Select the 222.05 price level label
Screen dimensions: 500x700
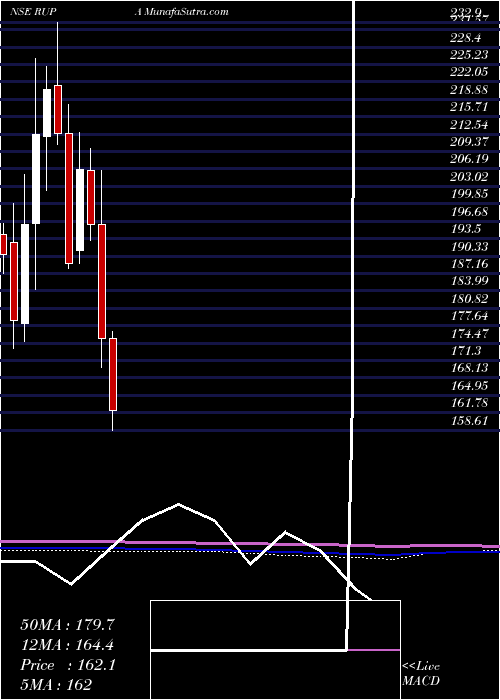click(470, 72)
